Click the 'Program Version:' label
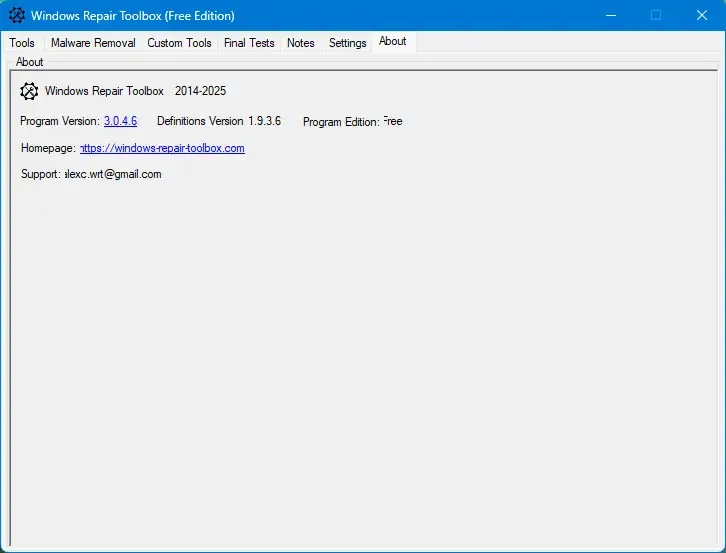This screenshot has width=726, height=553. pyautogui.click(x=60, y=121)
